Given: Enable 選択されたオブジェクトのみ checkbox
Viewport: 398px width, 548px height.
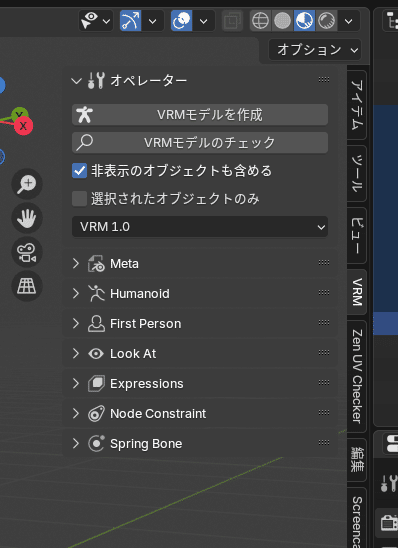Looking at the screenshot, I should point(79,199).
